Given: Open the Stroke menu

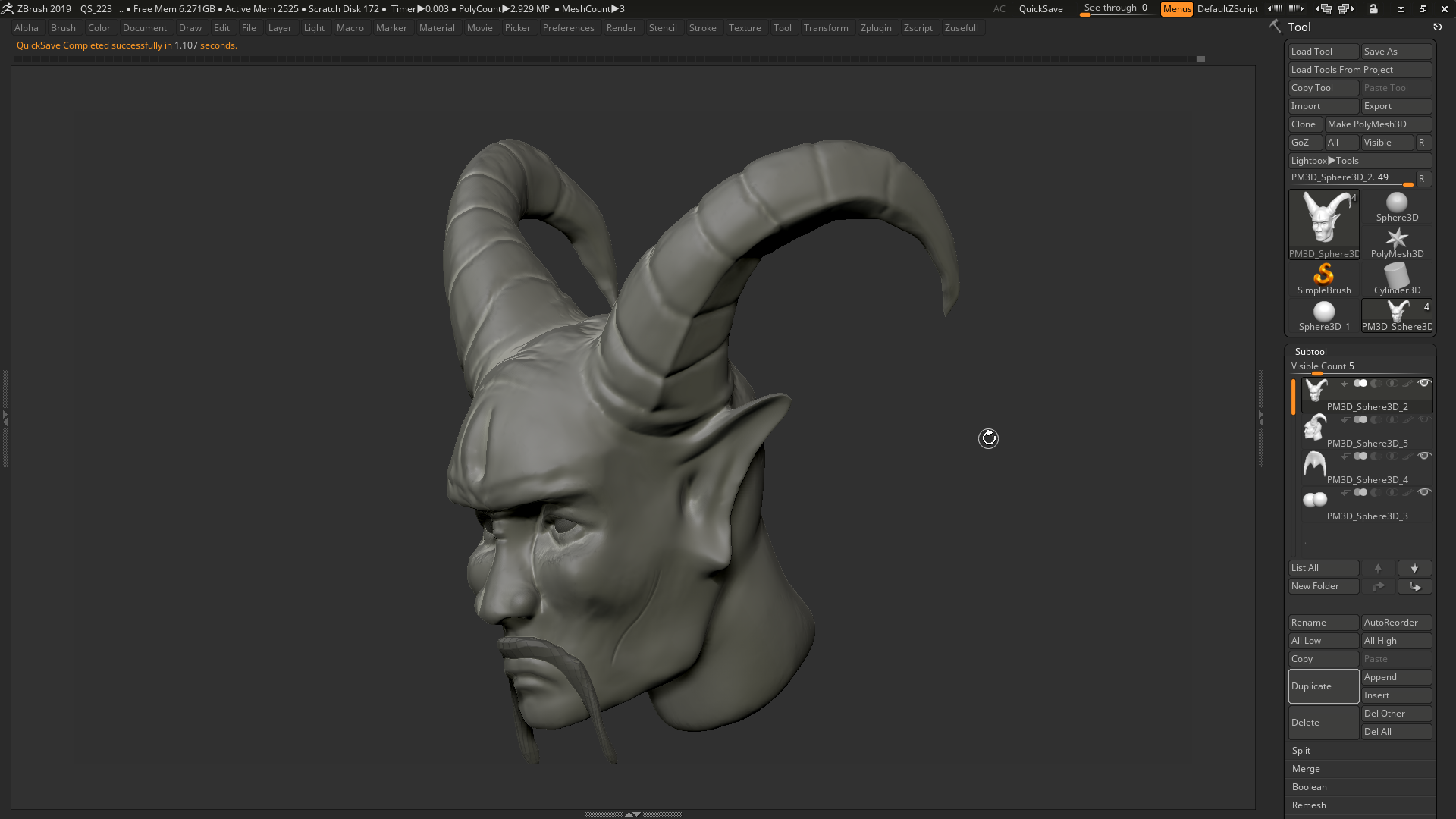Looking at the screenshot, I should point(702,28).
